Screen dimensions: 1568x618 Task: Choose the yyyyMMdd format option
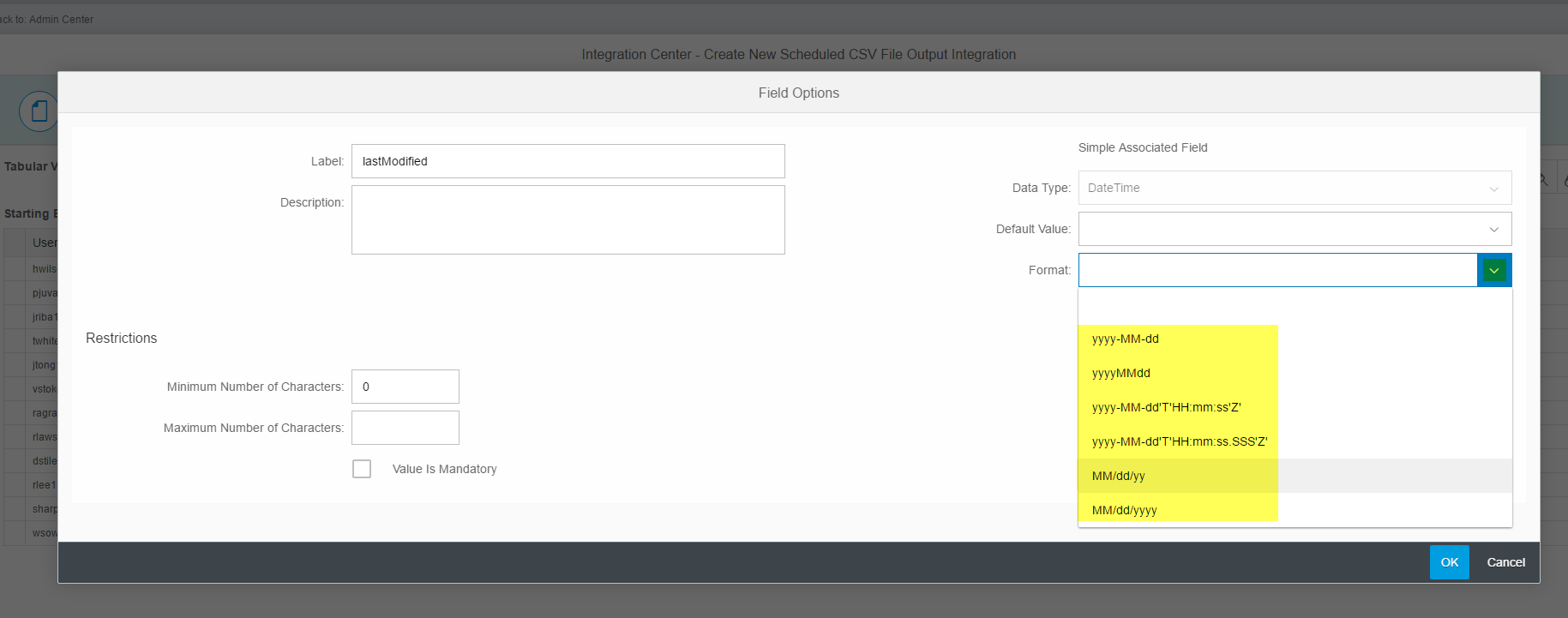[1295, 373]
